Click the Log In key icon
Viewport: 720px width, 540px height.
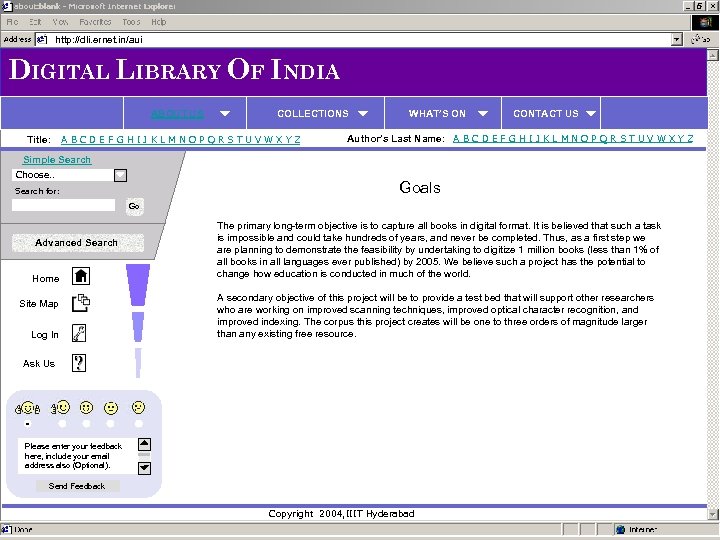79,333
